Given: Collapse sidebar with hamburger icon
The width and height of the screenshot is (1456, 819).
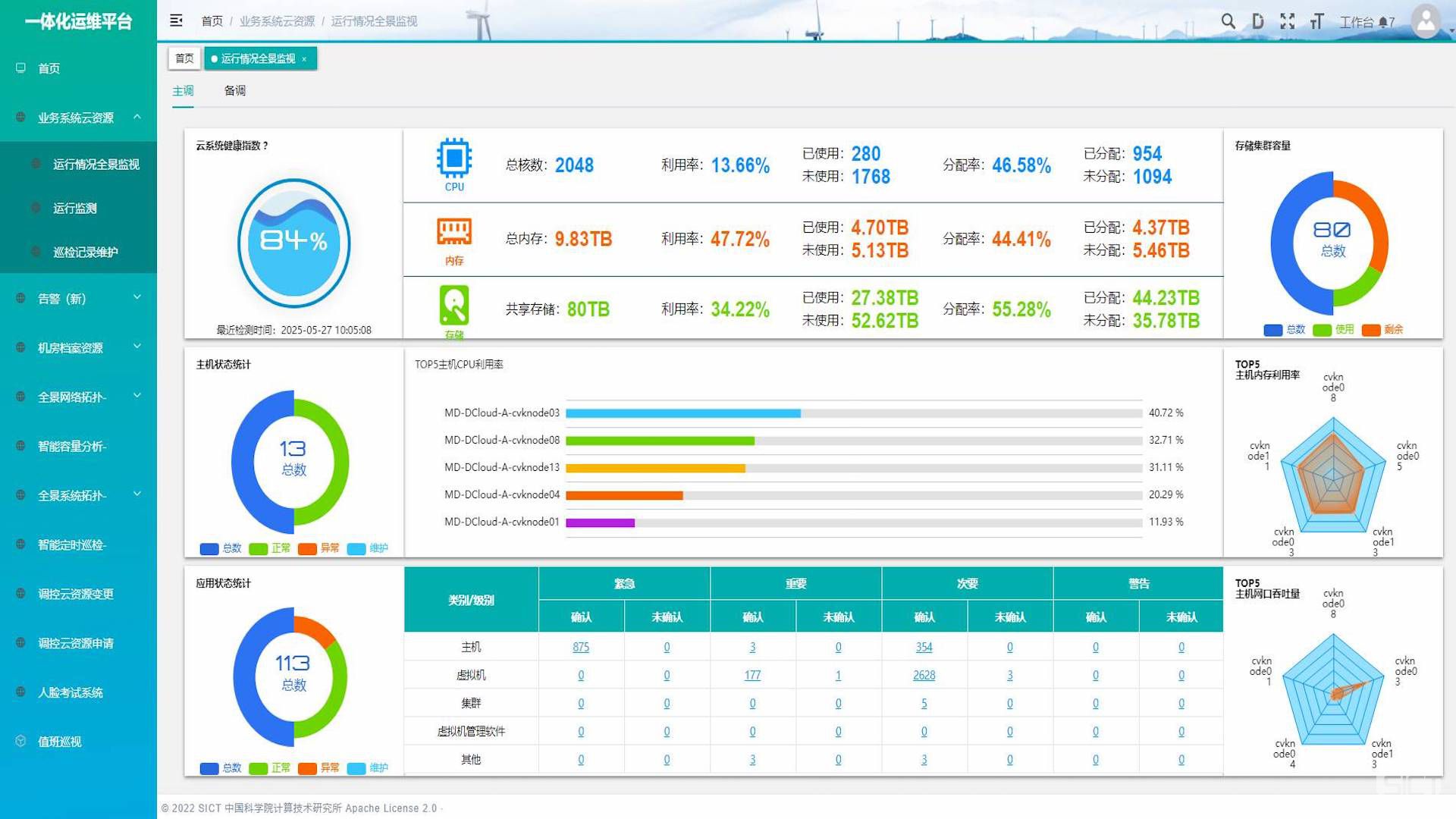Looking at the screenshot, I should point(176,20).
